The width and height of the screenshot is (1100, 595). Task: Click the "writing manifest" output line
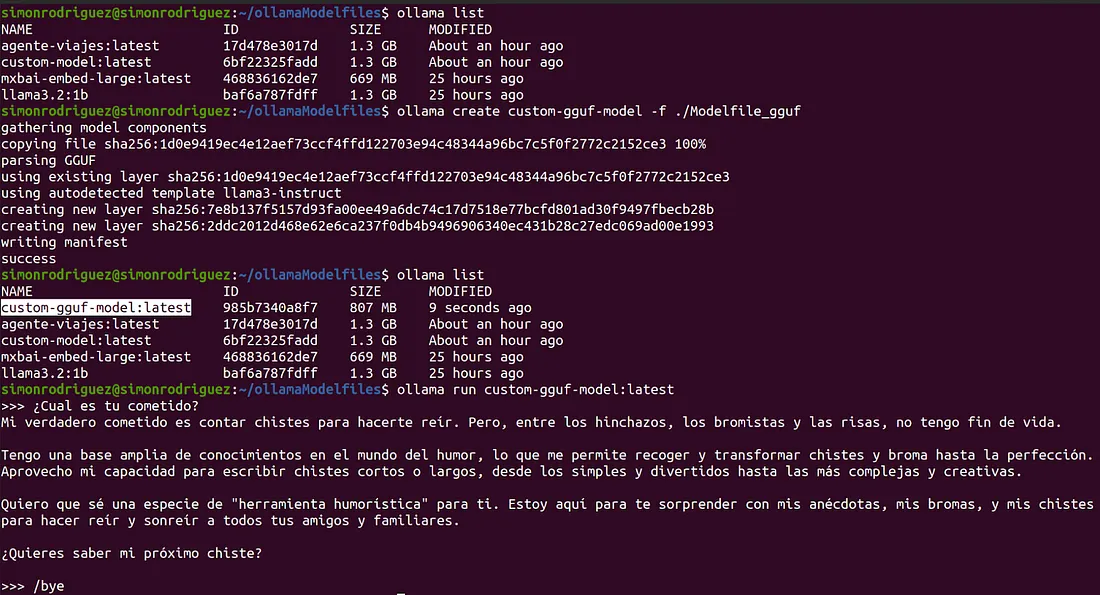pyautogui.click(x=64, y=242)
